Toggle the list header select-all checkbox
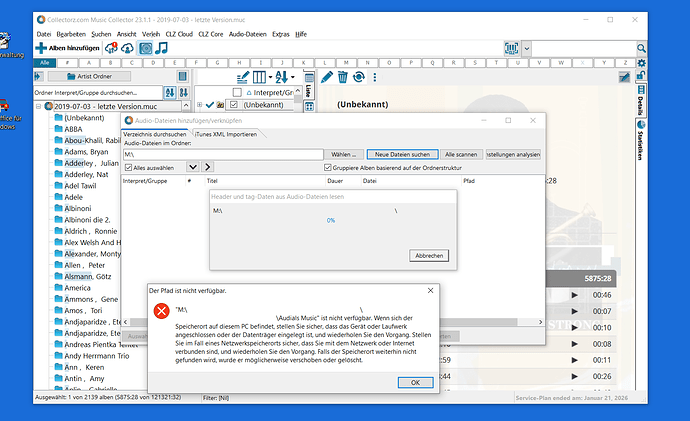 [237, 92]
